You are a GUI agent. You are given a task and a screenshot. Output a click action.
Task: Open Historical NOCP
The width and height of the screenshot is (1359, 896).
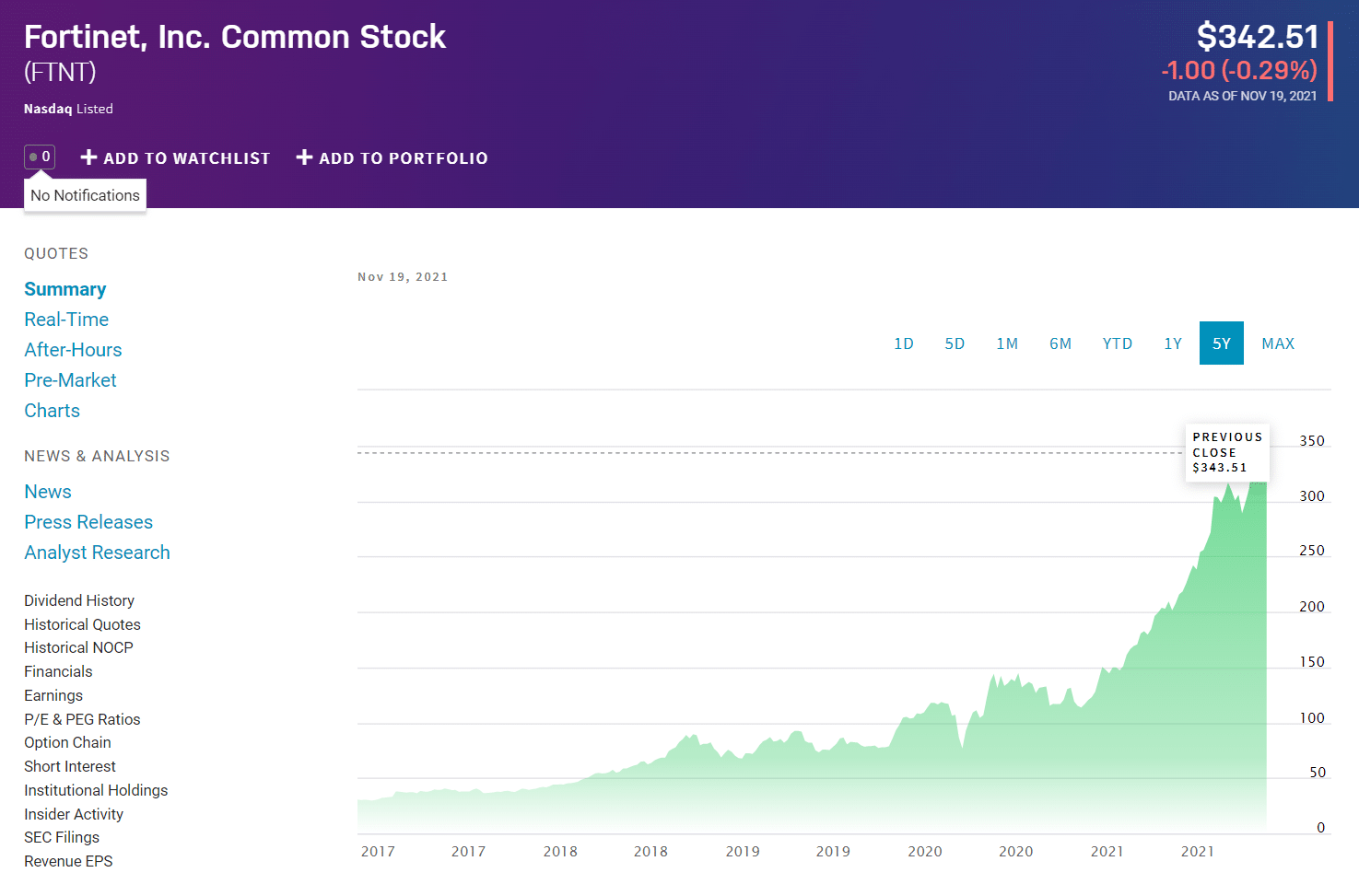point(78,647)
